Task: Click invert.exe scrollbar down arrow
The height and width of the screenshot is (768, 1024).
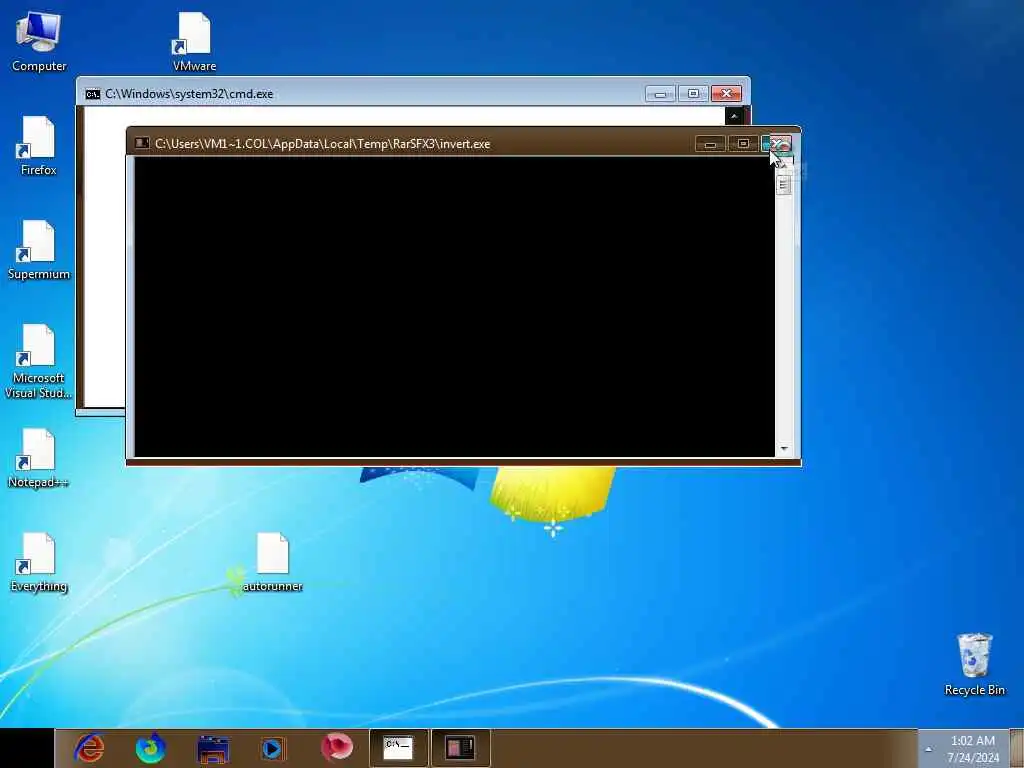Action: [784, 449]
